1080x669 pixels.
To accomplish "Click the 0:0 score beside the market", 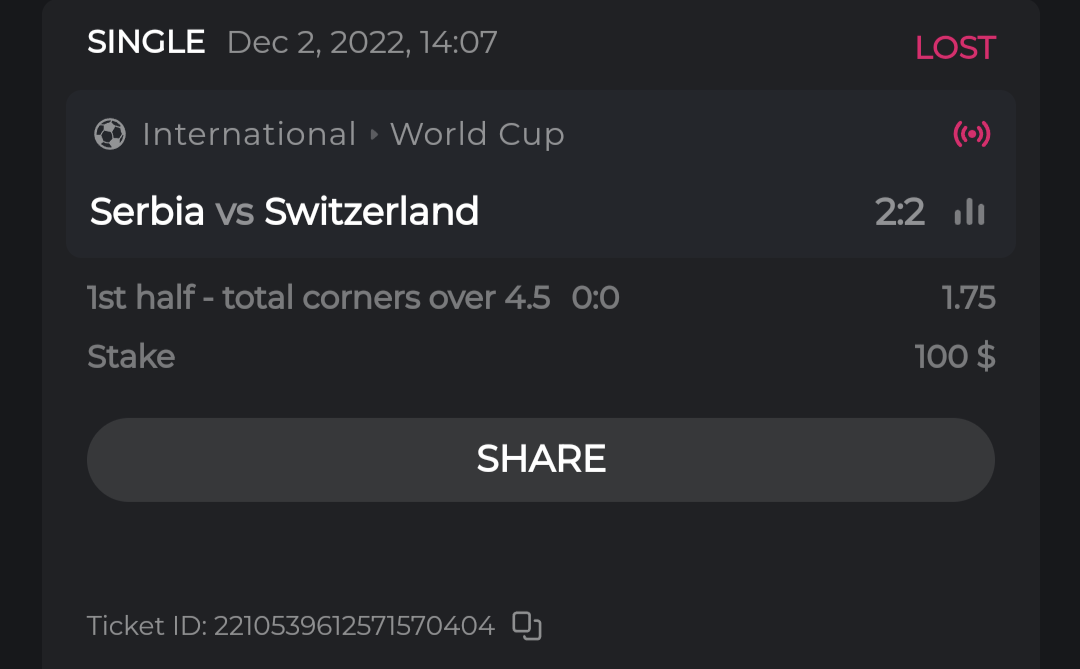I will point(595,298).
